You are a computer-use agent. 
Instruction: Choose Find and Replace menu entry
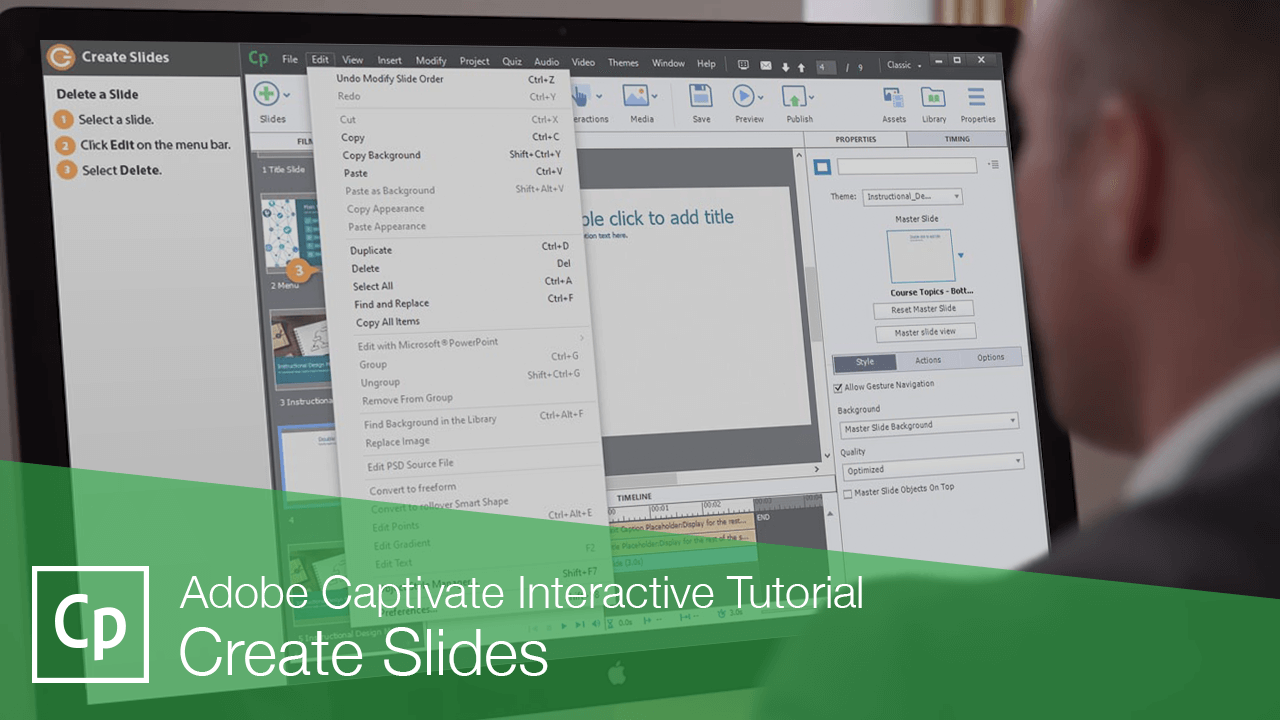(x=391, y=303)
